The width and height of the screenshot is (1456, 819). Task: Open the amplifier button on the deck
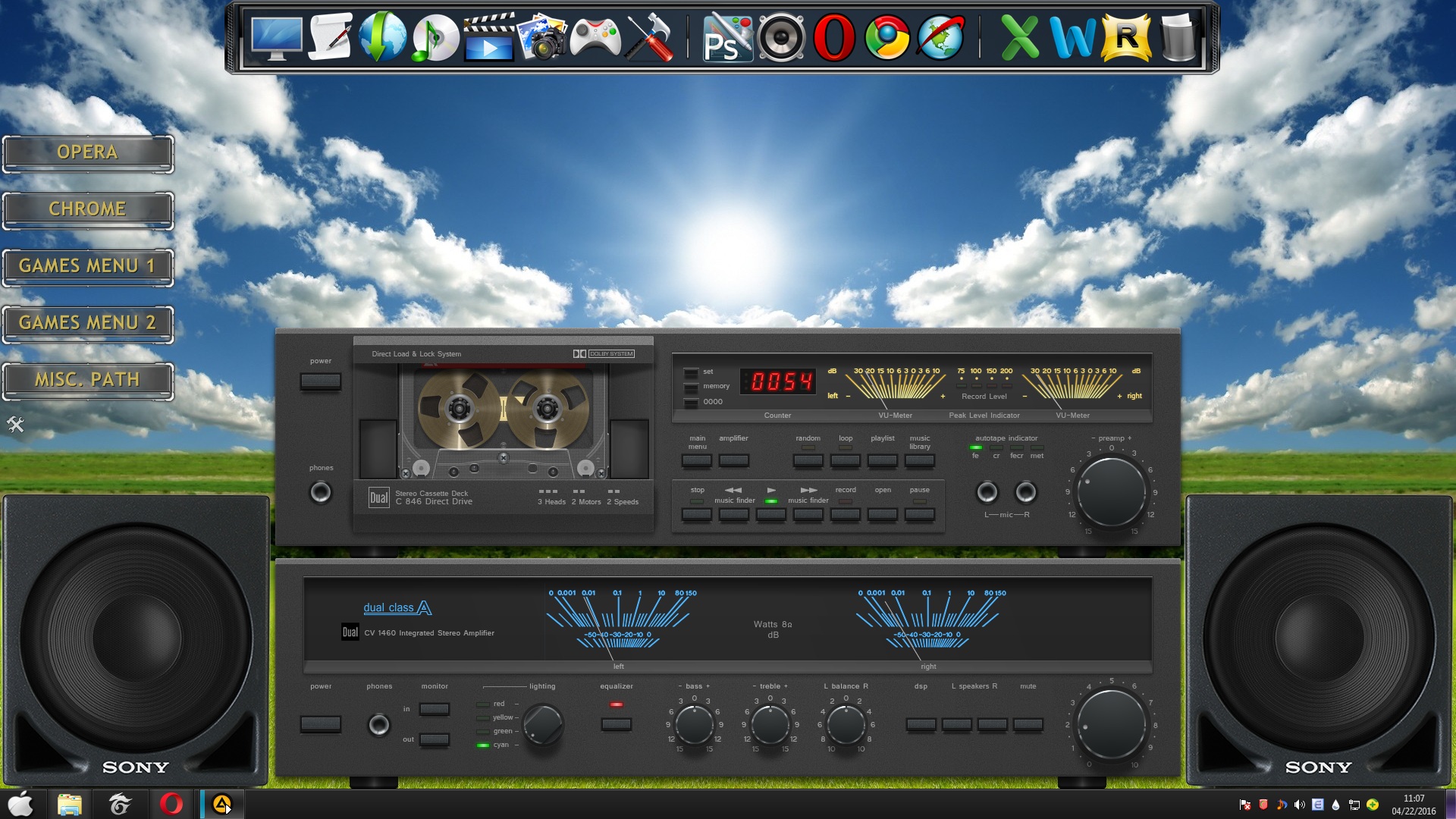click(733, 460)
